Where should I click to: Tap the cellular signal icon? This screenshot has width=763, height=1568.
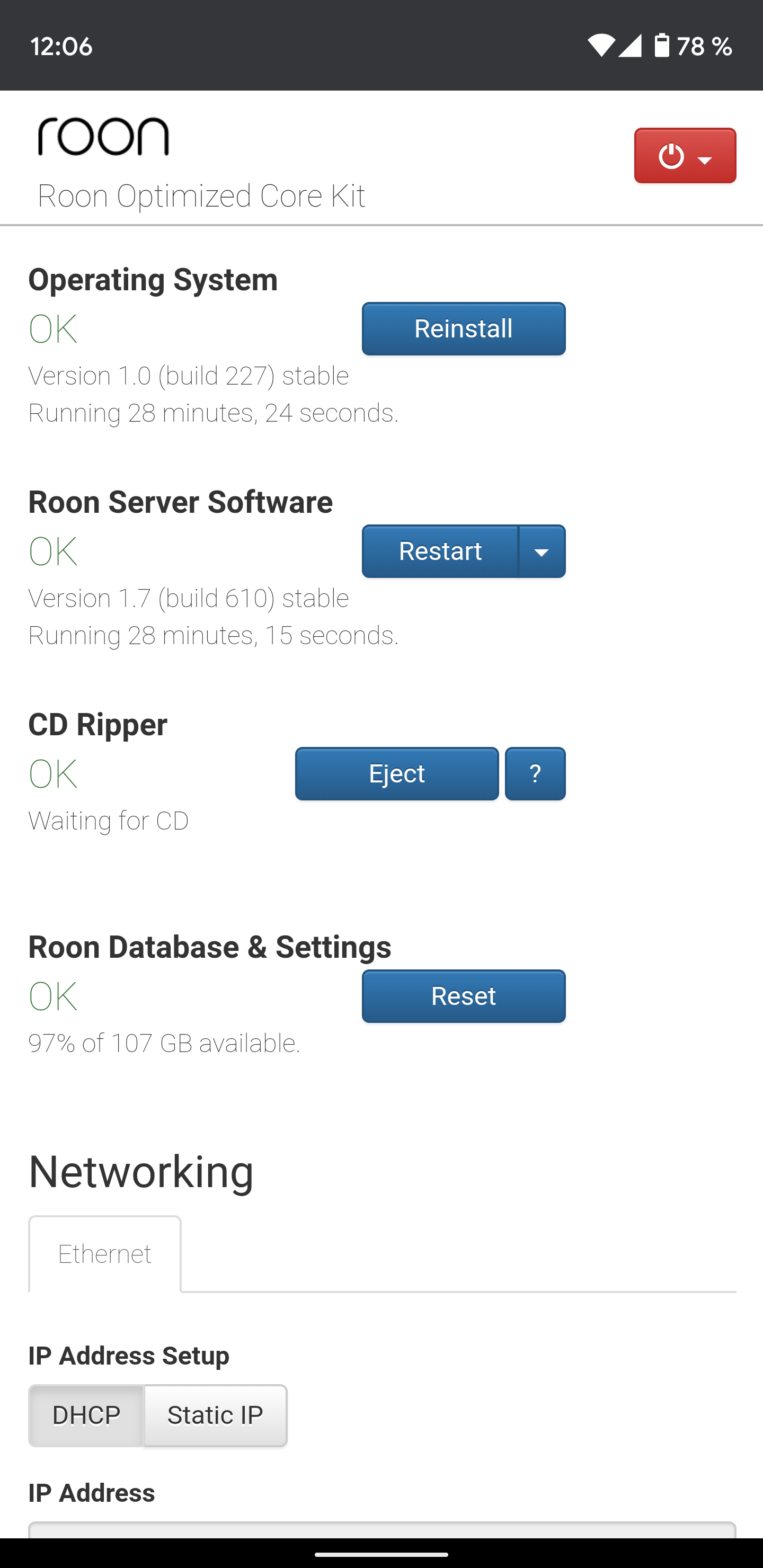pos(629,46)
